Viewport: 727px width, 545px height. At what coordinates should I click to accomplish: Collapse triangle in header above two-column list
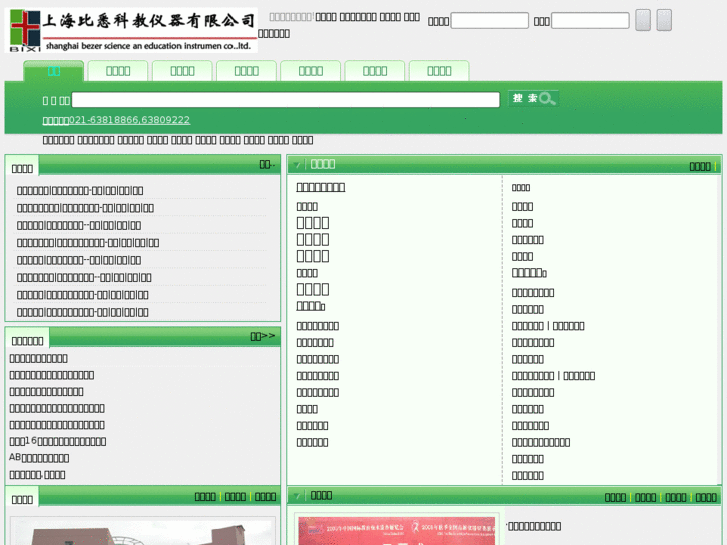point(297,165)
